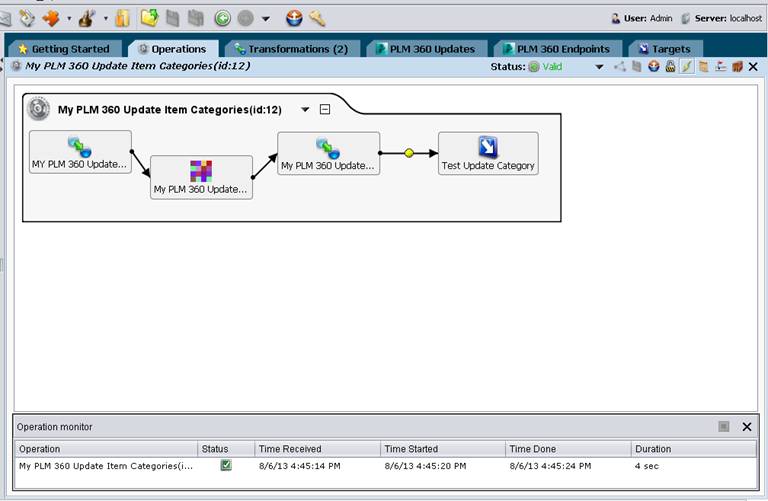Select the middle transformation node with mosaic icon

(x=201, y=177)
